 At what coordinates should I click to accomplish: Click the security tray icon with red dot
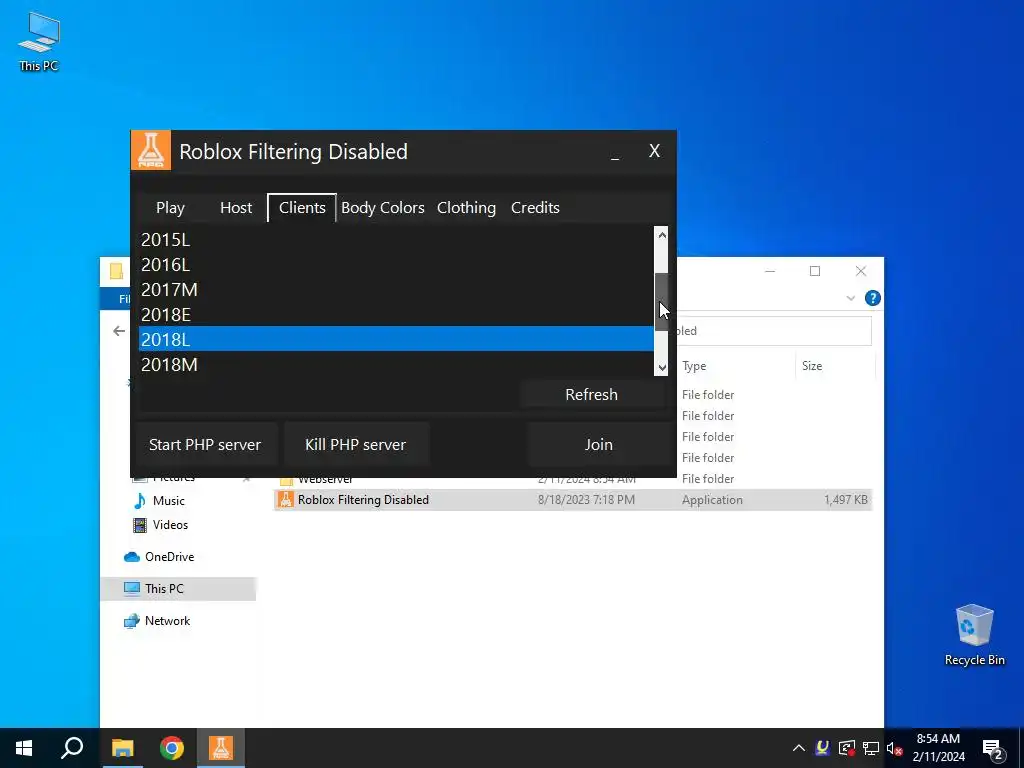coord(847,748)
